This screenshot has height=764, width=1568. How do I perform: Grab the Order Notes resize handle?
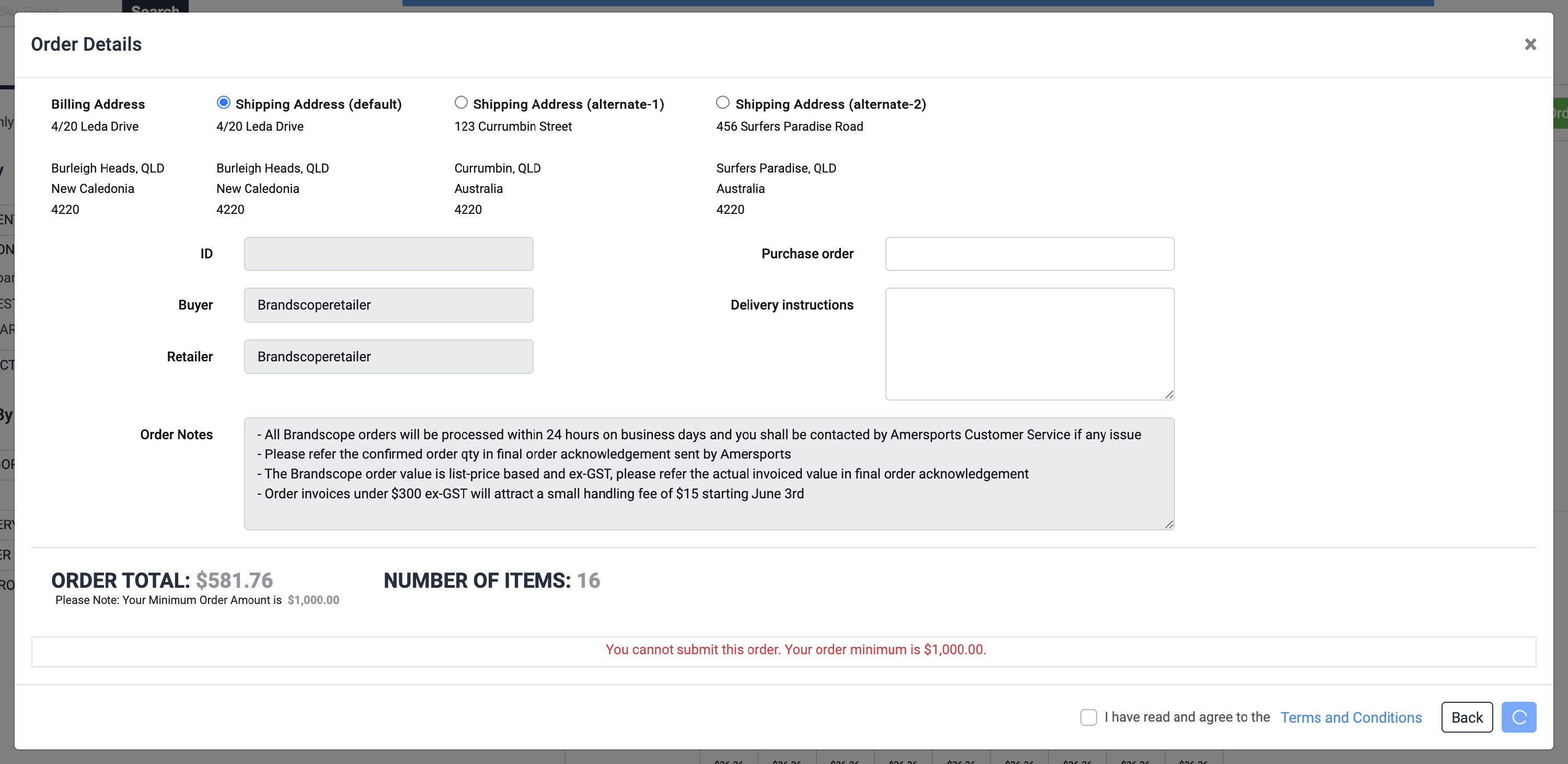pos(1169,524)
